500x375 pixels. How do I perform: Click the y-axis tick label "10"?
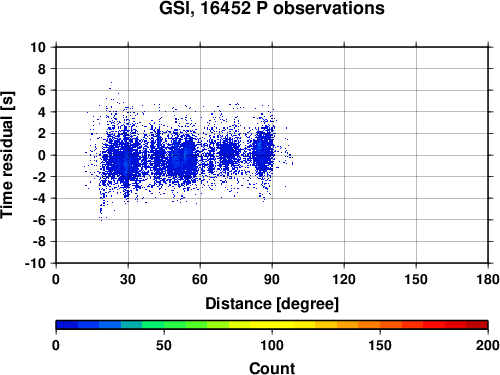[38, 47]
